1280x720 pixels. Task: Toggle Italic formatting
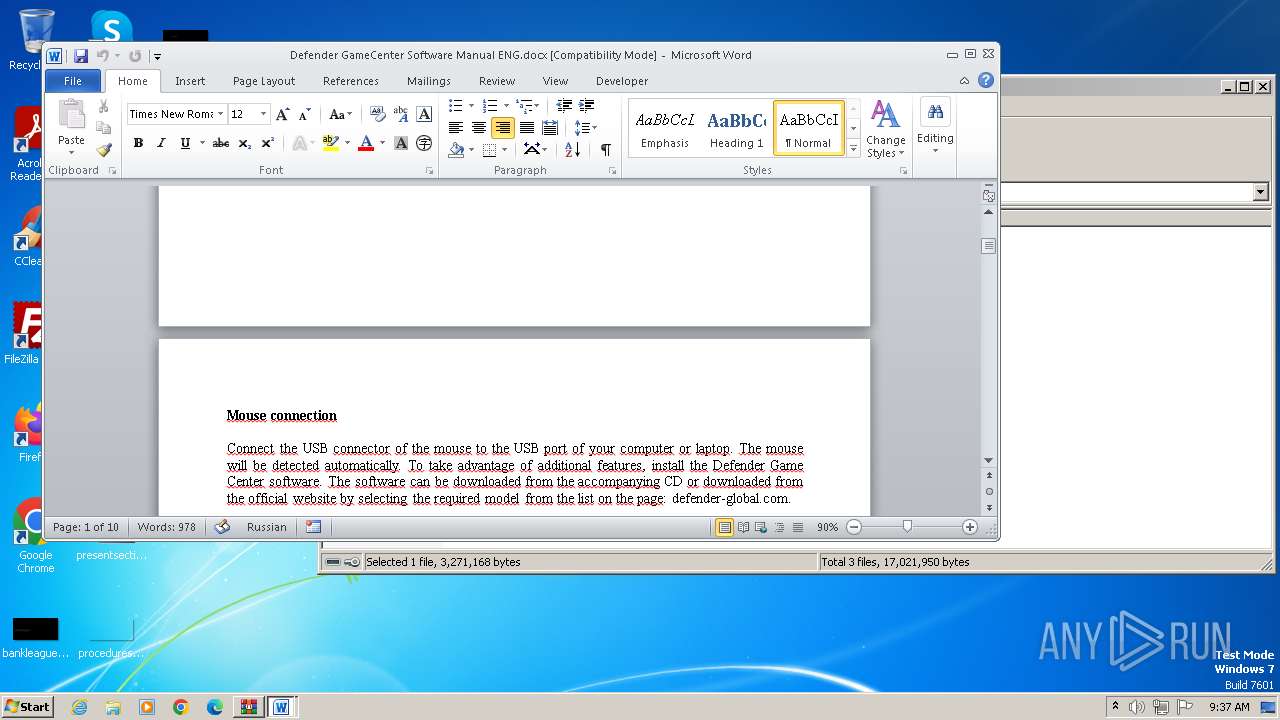tap(161, 143)
